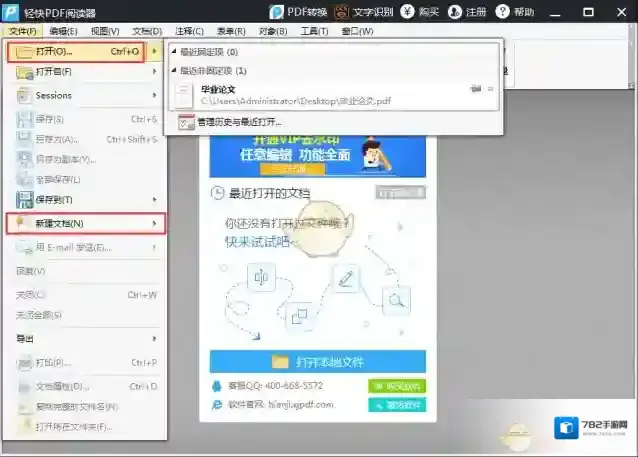
Task: Click the 打开所在文件夹(F) icon
Action: point(24,426)
